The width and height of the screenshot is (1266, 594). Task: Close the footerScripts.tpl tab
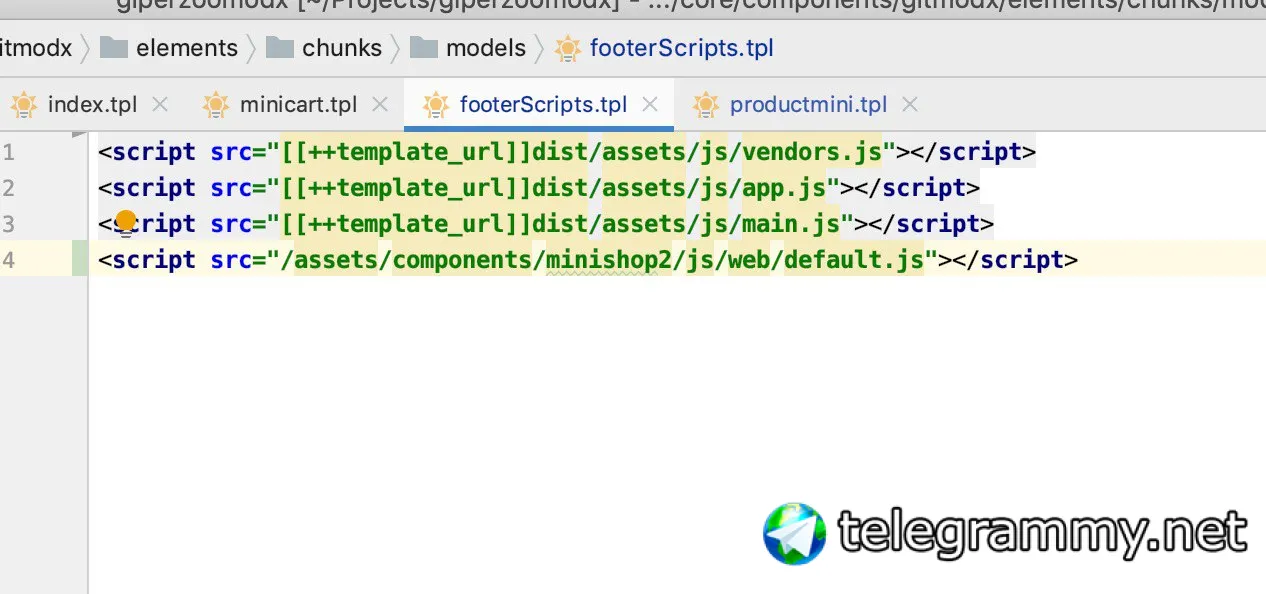coord(650,105)
